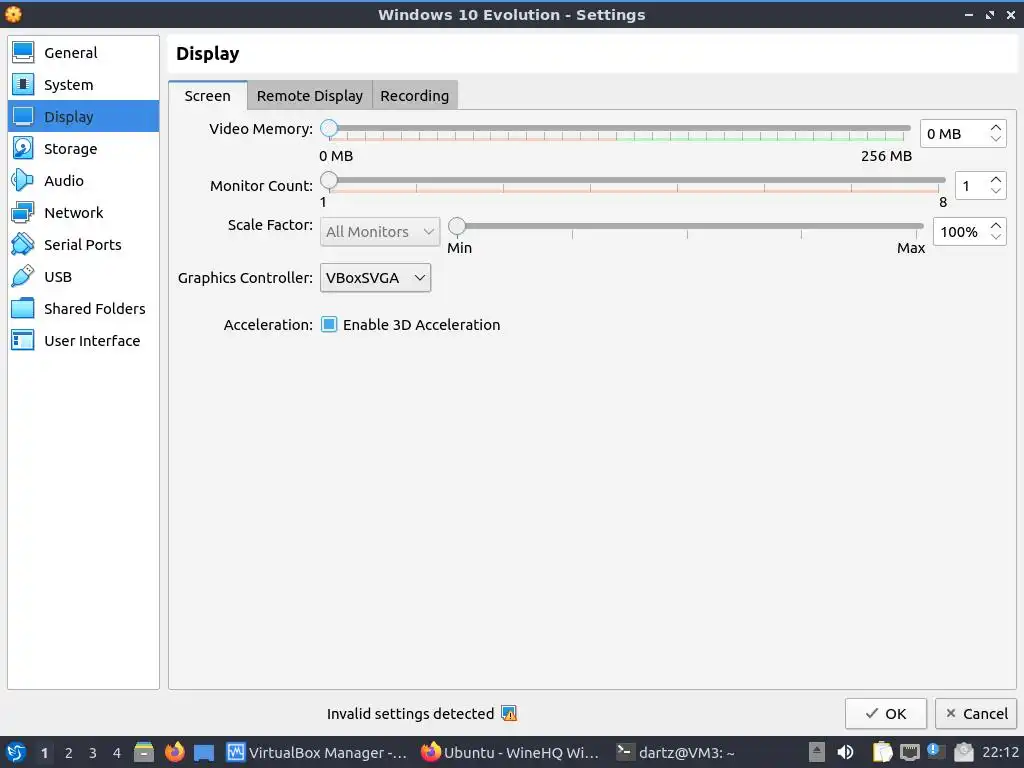Increase Video Memory with the up arrow
Image resolution: width=1024 pixels, height=768 pixels.
(x=995, y=127)
